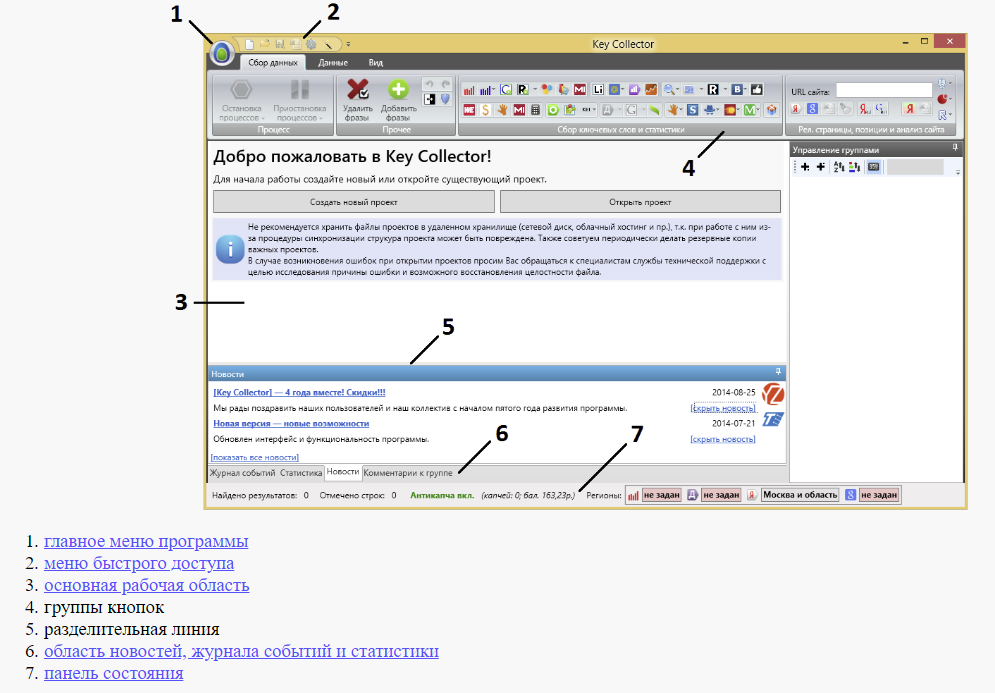Viewport: 995px width, 693px height.
Task: Open the Москва и область region dropdown
Action: coord(799,495)
